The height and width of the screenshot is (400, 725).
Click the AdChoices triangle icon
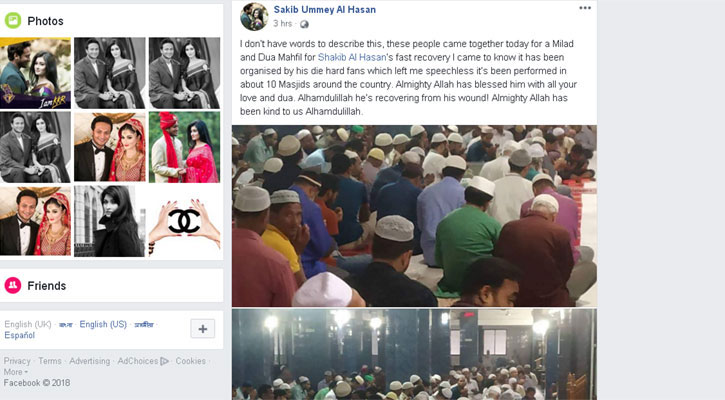coord(165,361)
